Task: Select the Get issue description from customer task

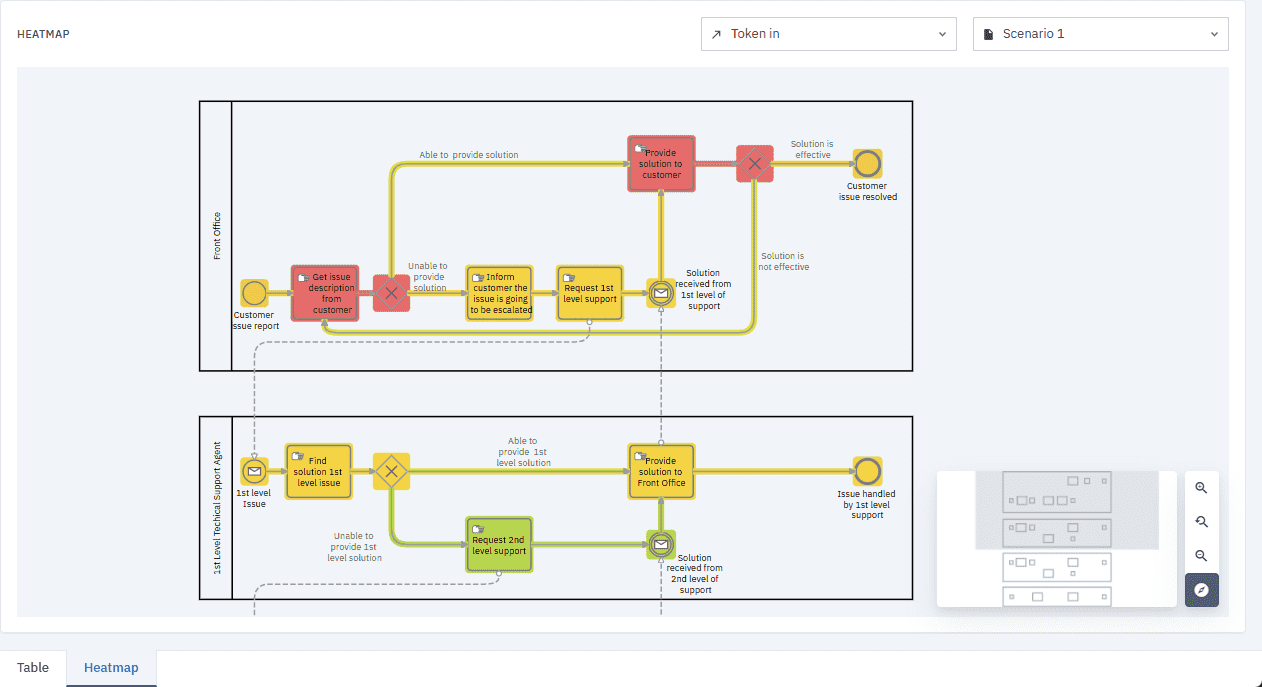Action: (325, 293)
